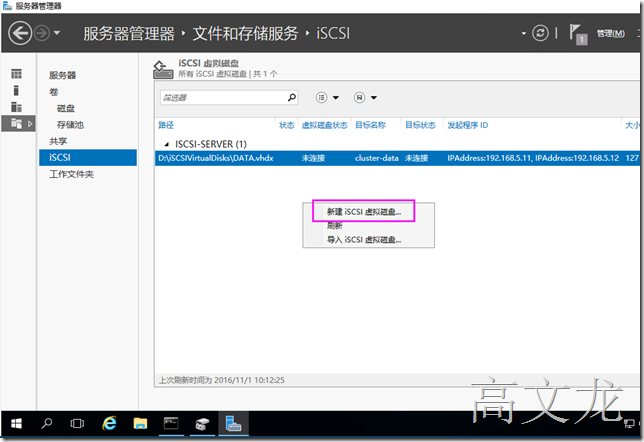Sort by 虚拟磁盘状态 column header
644x442 pixels.
click(324, 125)
